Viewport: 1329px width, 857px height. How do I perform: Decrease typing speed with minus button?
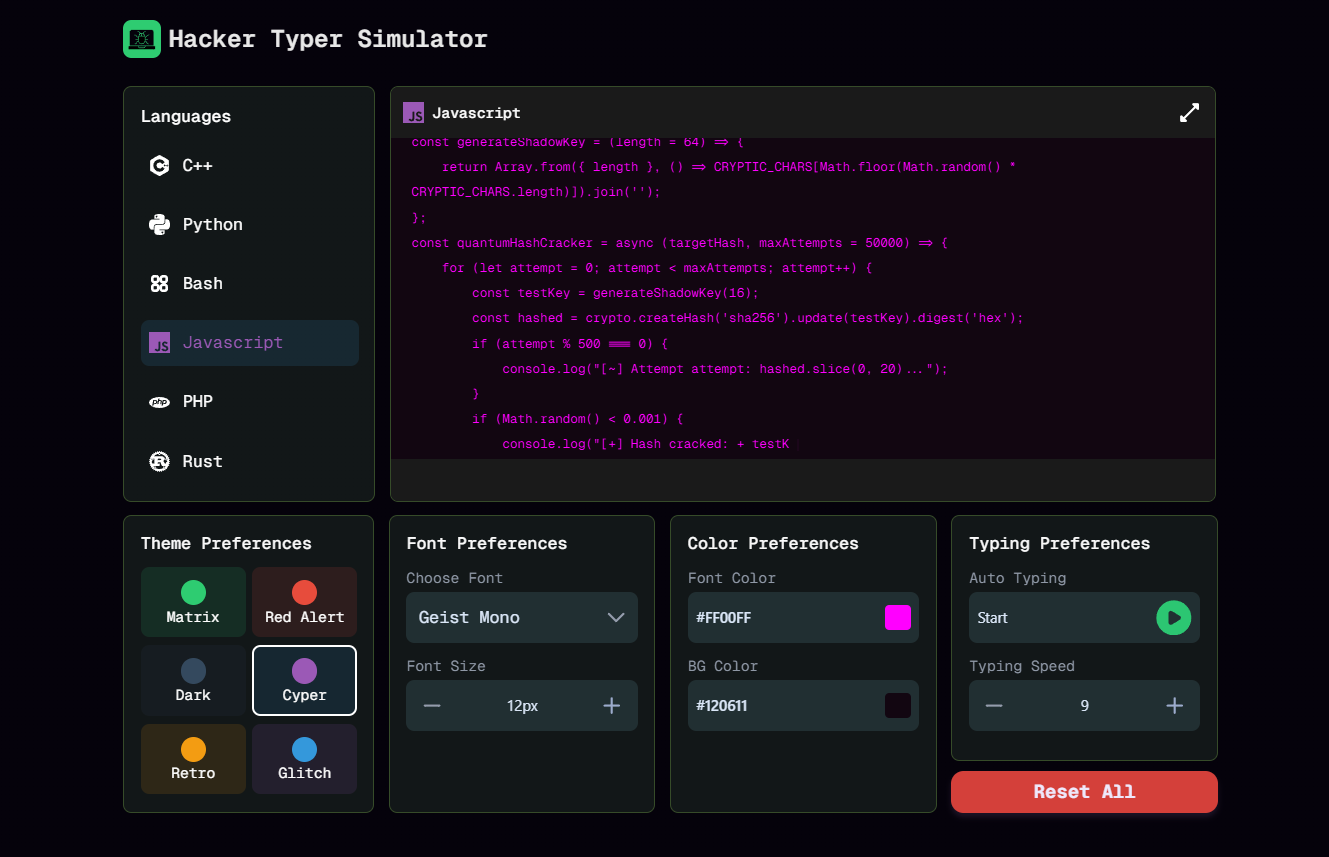tap(994, 706)
